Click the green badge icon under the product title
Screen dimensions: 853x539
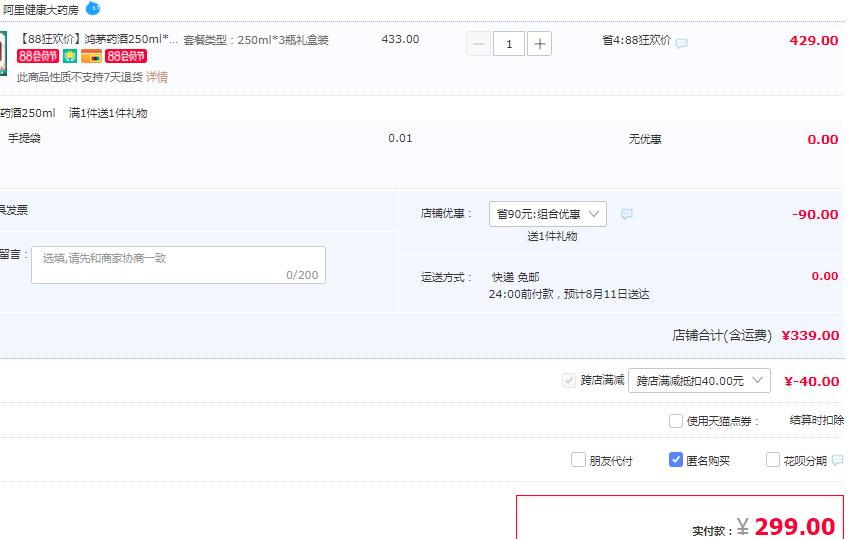click(x=70, y=56)
